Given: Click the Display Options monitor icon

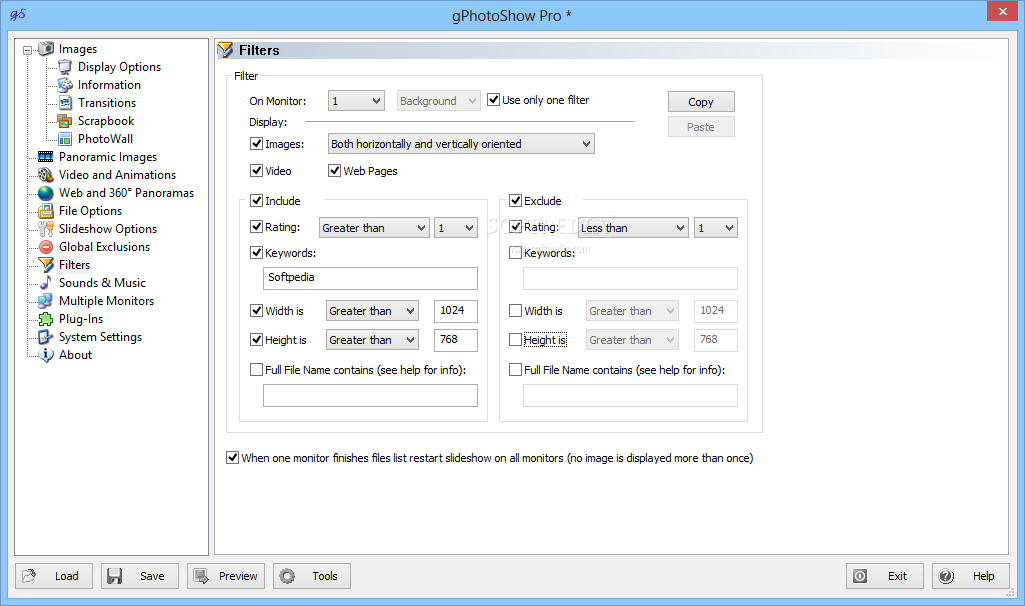Looking at the screenshot, I should click(x=65, y=67).
